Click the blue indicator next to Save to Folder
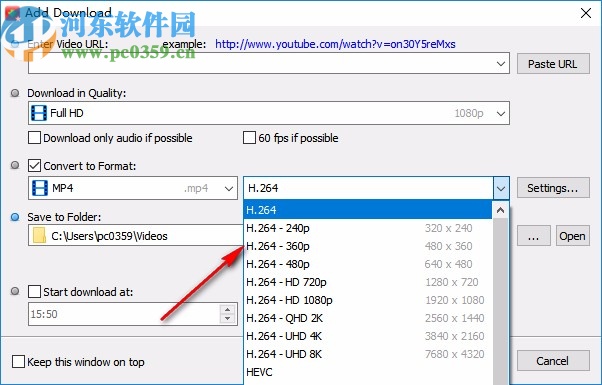The image size is (602, 385). 15,217
